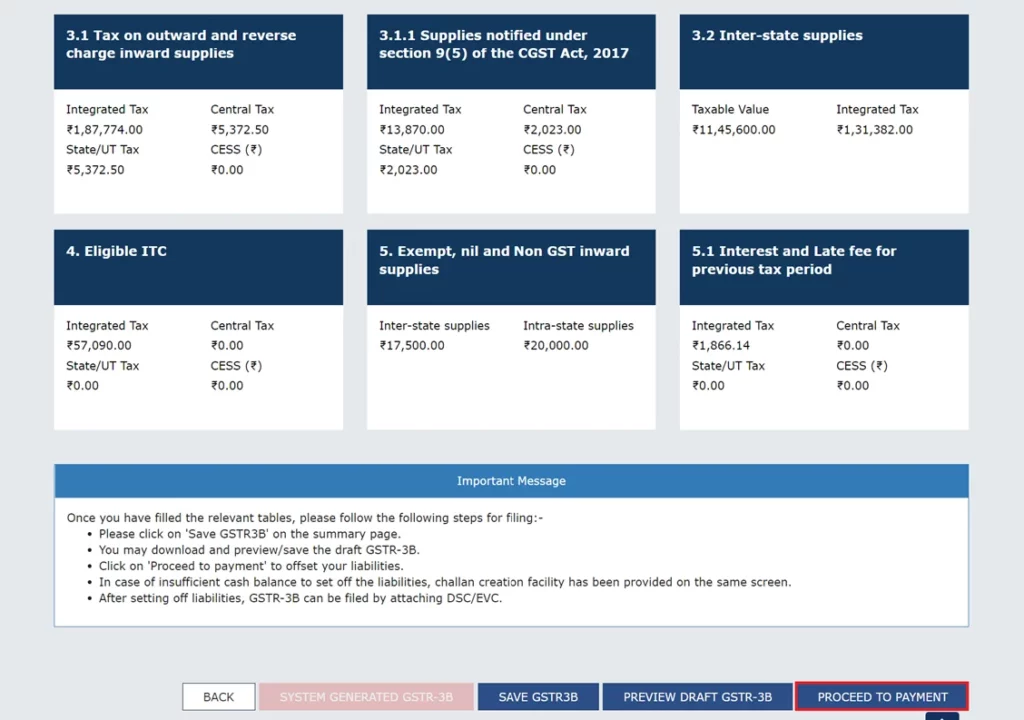The image size is (1024, 720).
Task: Open PREVIEW DRAFT GSTR-3B
Action: point(697,697)
